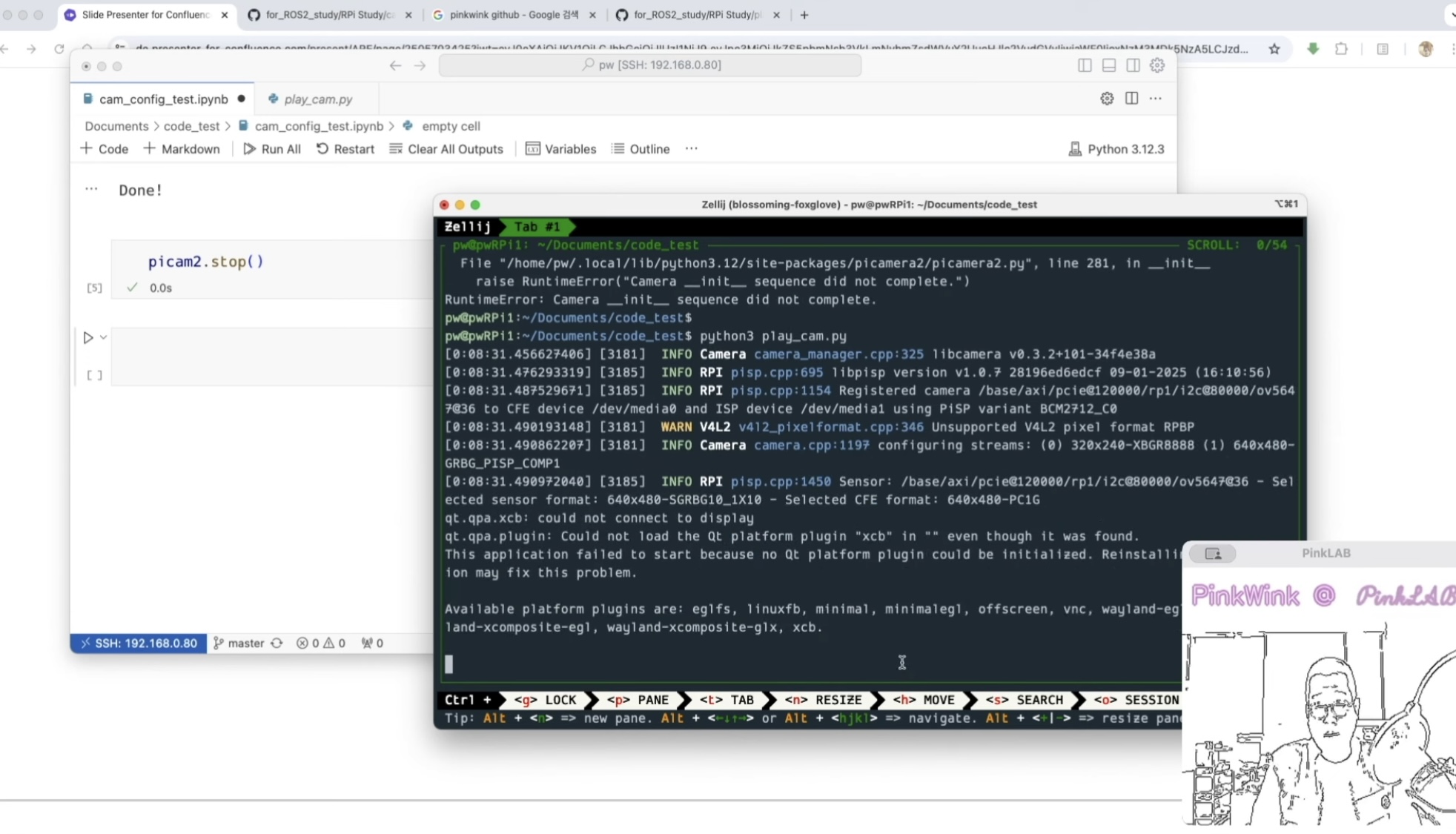1456x834 pixels.
Task: Click SSH remote host status indicator
Action: [x=139, y=643]
